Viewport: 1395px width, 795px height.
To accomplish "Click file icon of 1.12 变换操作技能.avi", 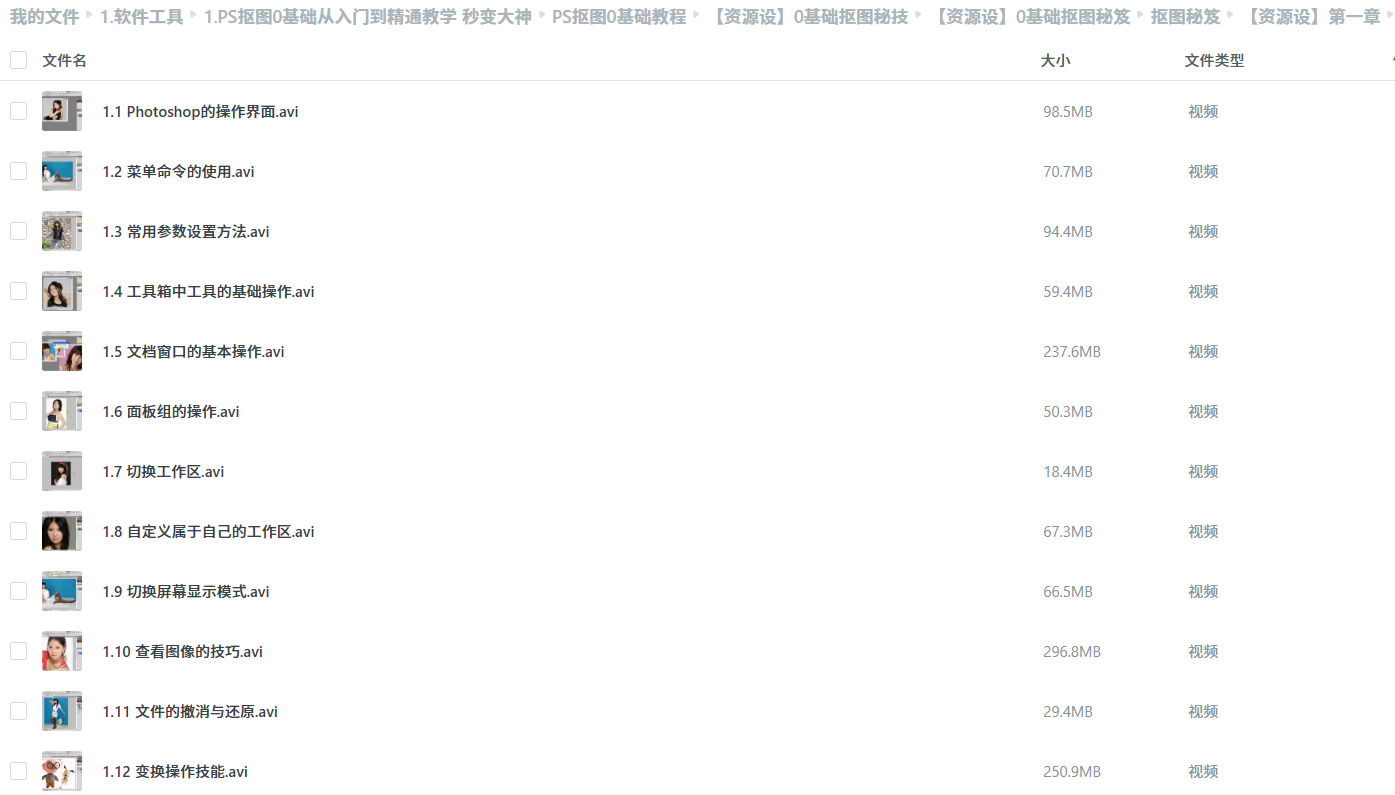I will coord(62,771).
